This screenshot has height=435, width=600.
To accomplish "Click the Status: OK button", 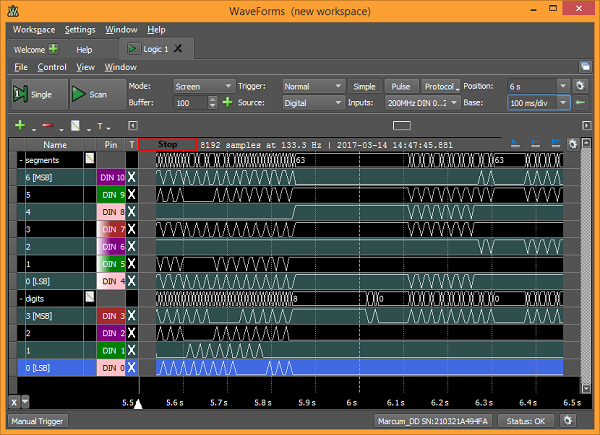I will click(525, 421).
